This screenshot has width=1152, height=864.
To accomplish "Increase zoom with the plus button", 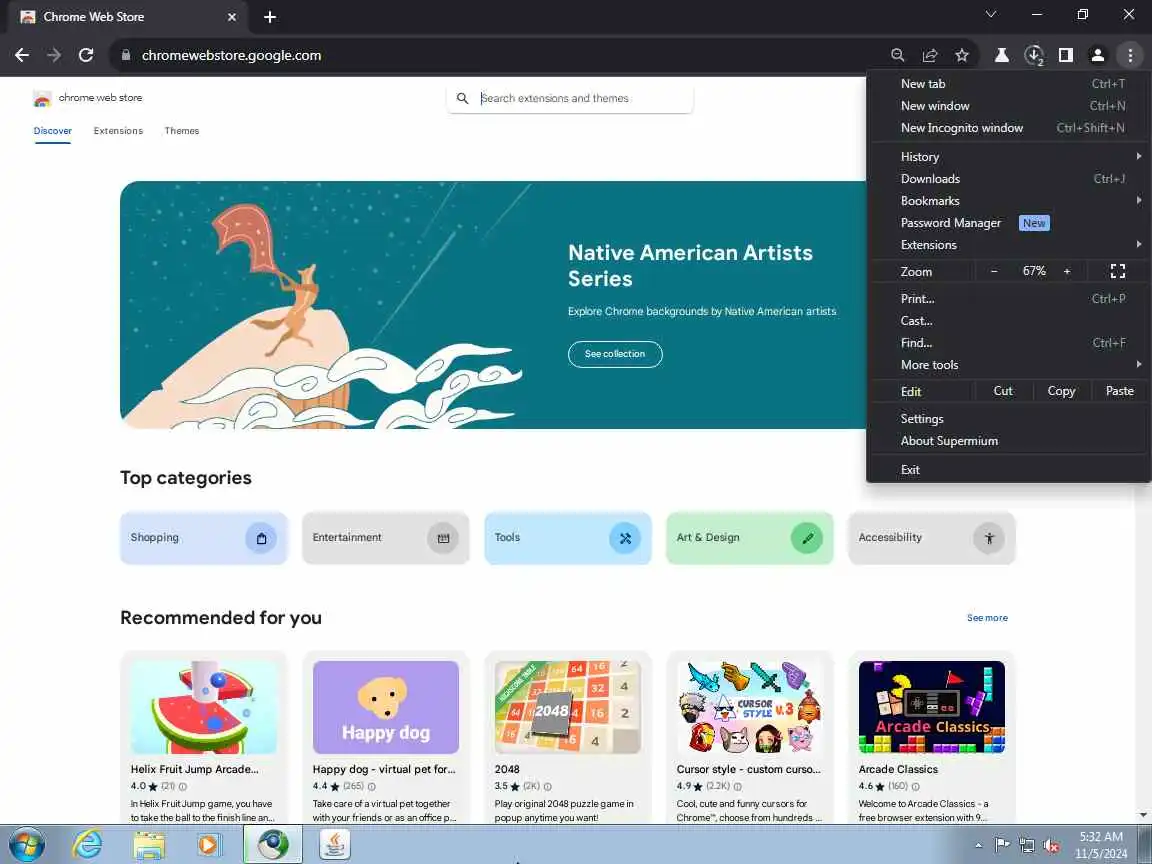I will tap(1067, 271).
